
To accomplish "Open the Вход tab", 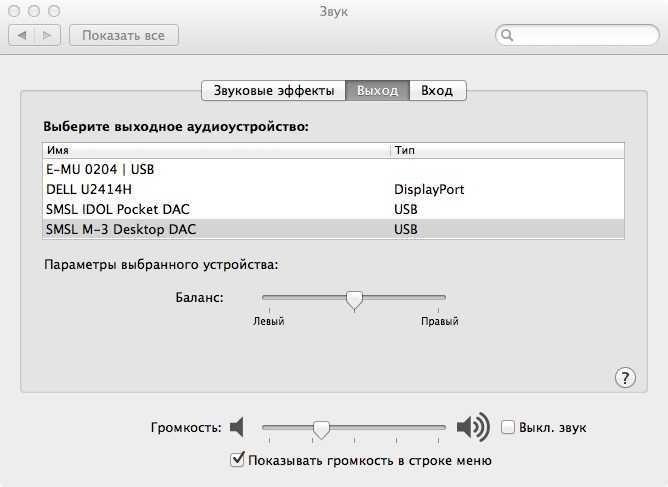I will 438,90.
